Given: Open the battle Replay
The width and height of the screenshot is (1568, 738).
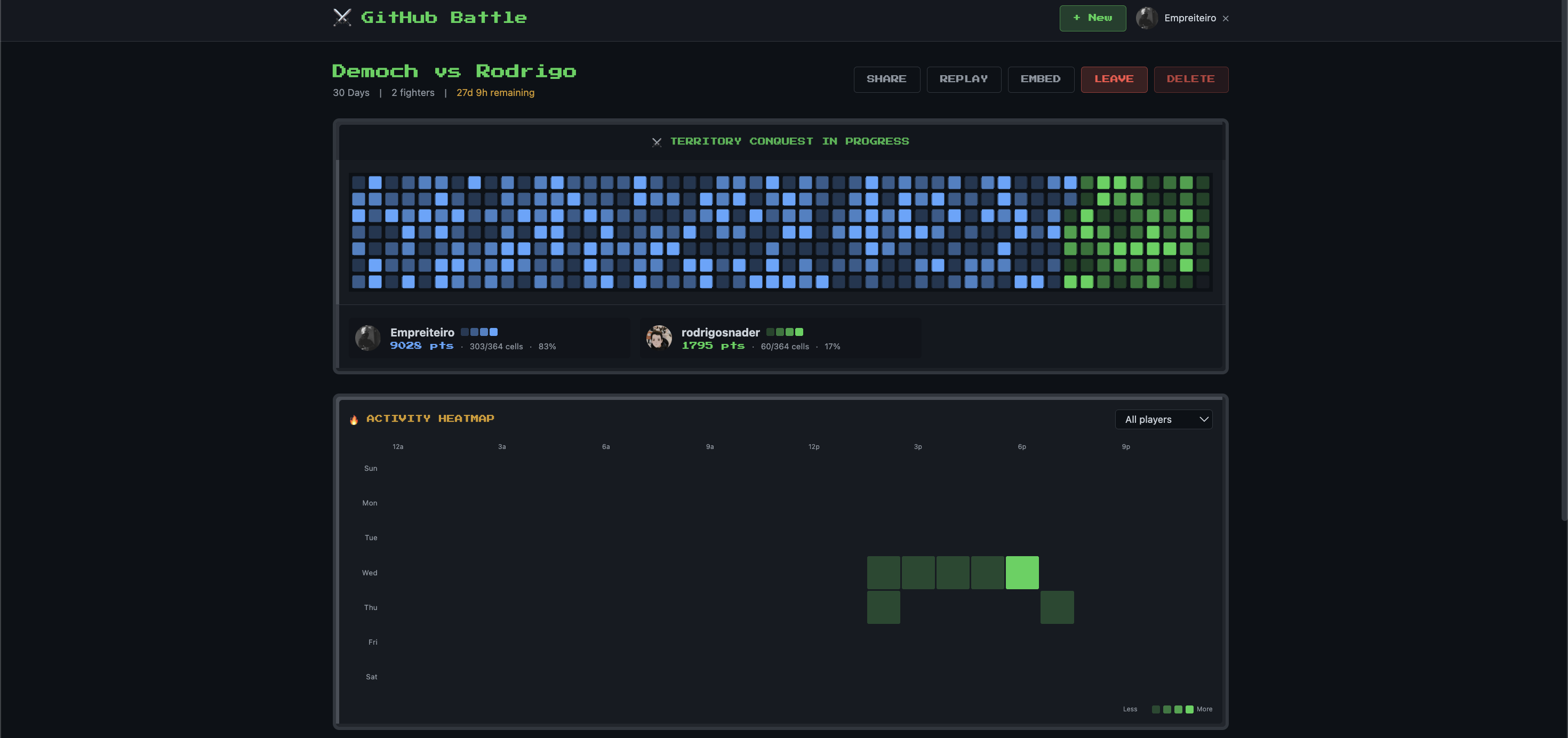Looking at the screenshot, I should pyautogui.click(x=964, y=79).
